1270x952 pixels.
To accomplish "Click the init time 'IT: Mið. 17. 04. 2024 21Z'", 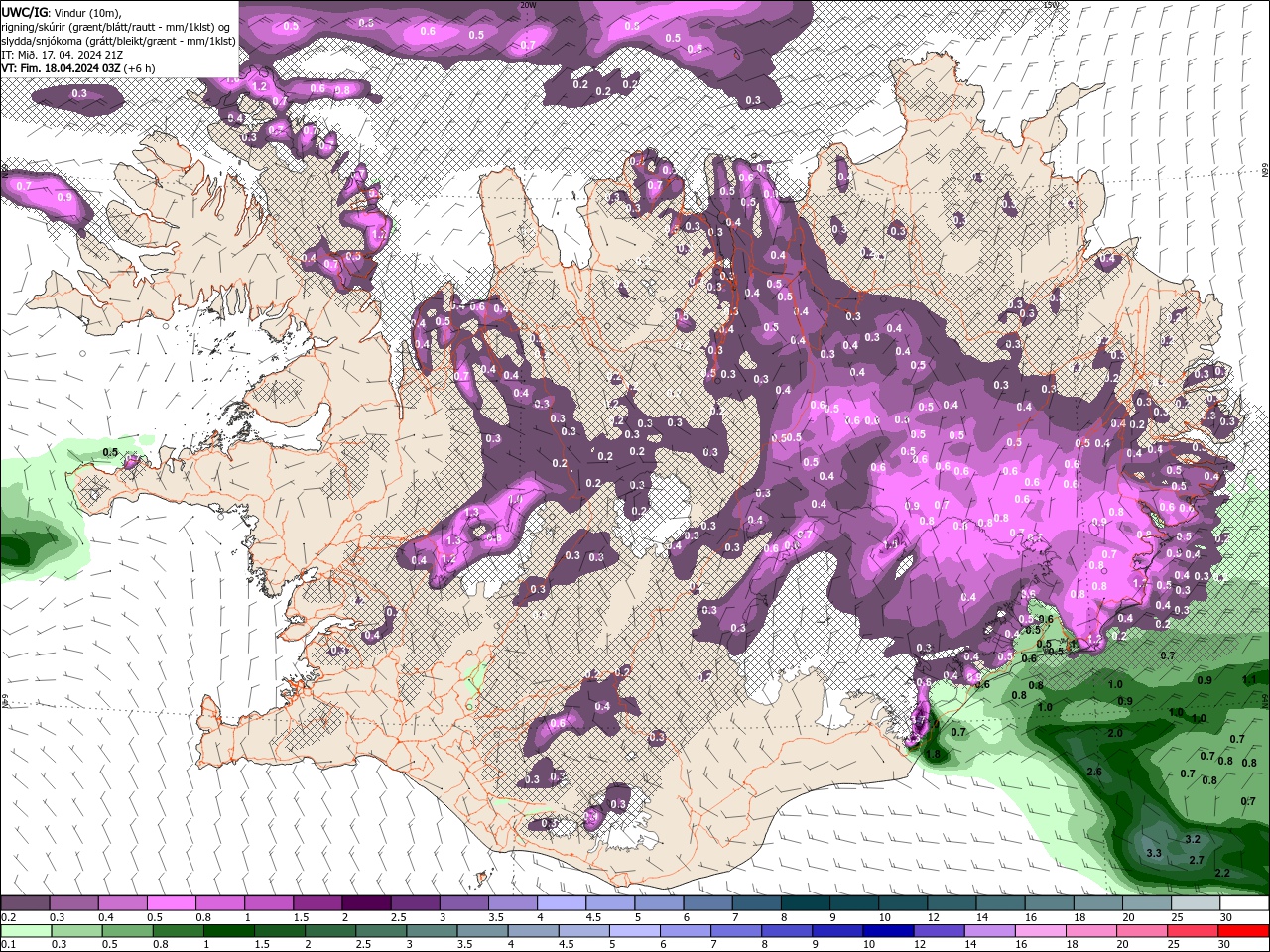I will click(64, 55).
